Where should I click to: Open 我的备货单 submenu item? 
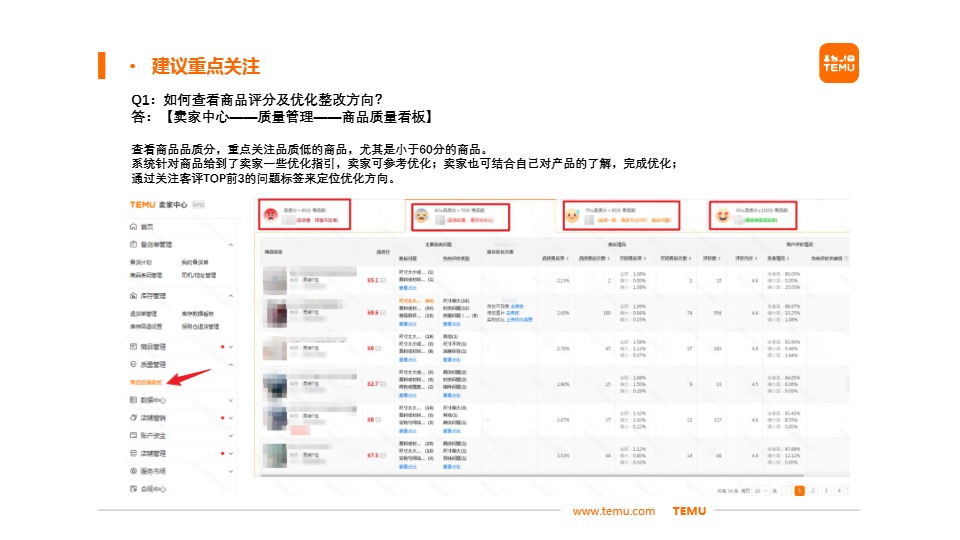click(x=195, y=263)
